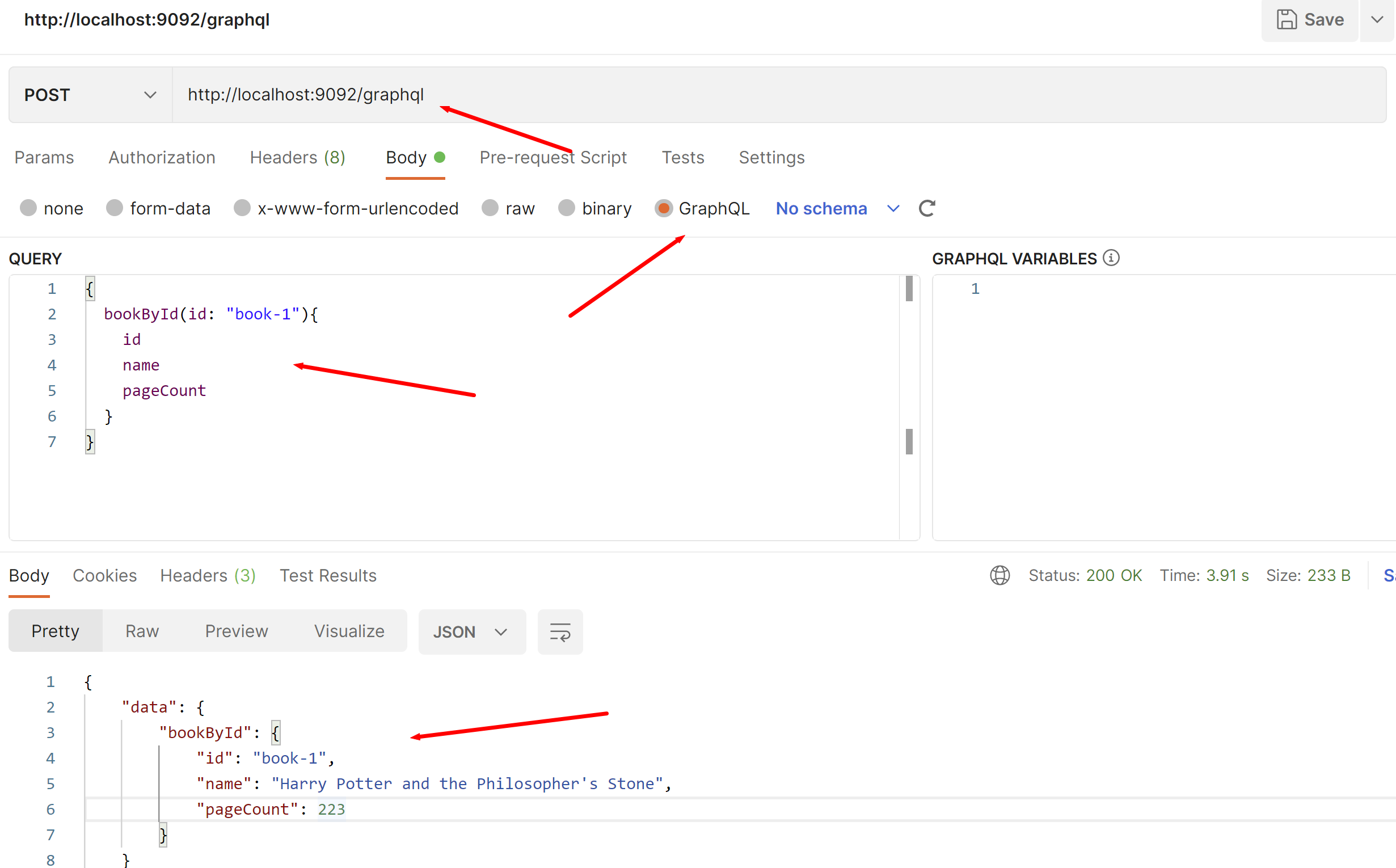Select the Raw view button

point(142,631)
